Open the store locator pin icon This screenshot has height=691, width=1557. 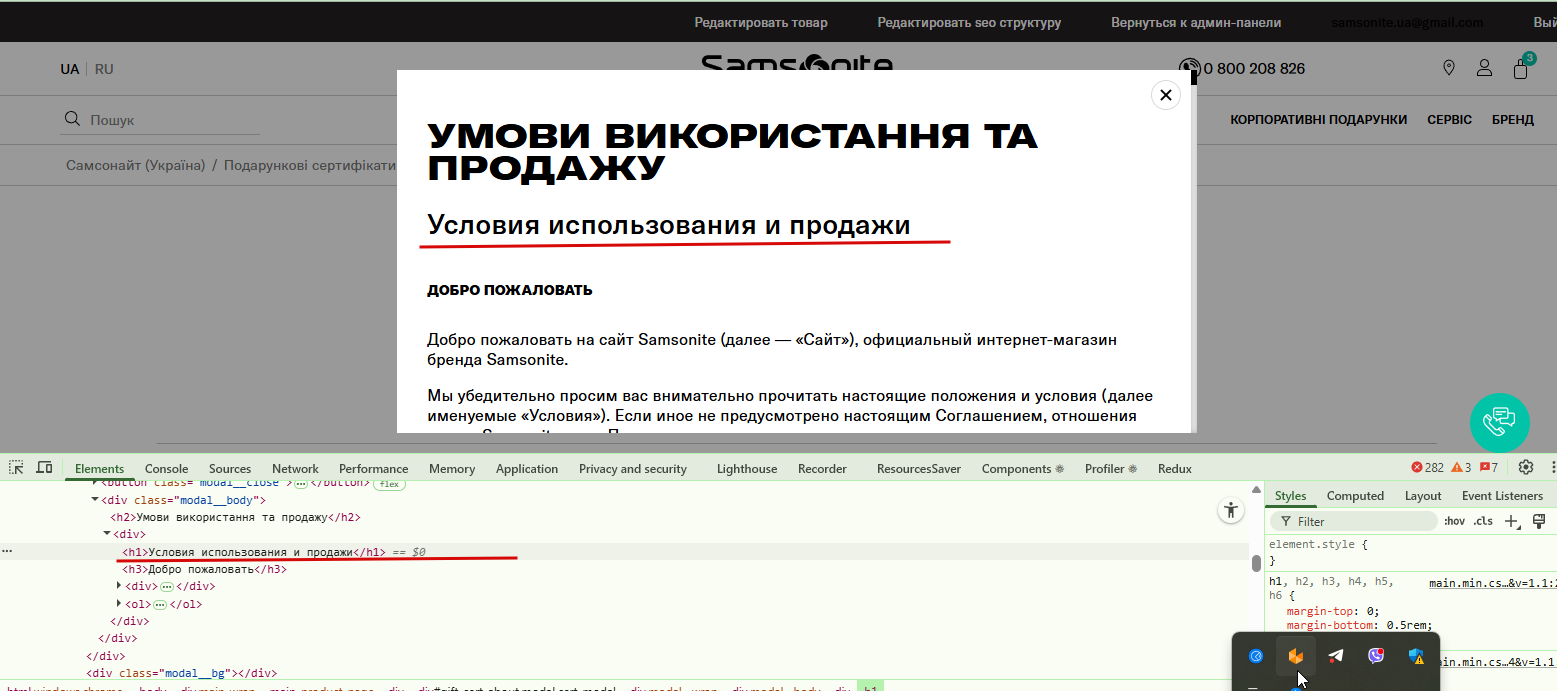coord(1449,68)
